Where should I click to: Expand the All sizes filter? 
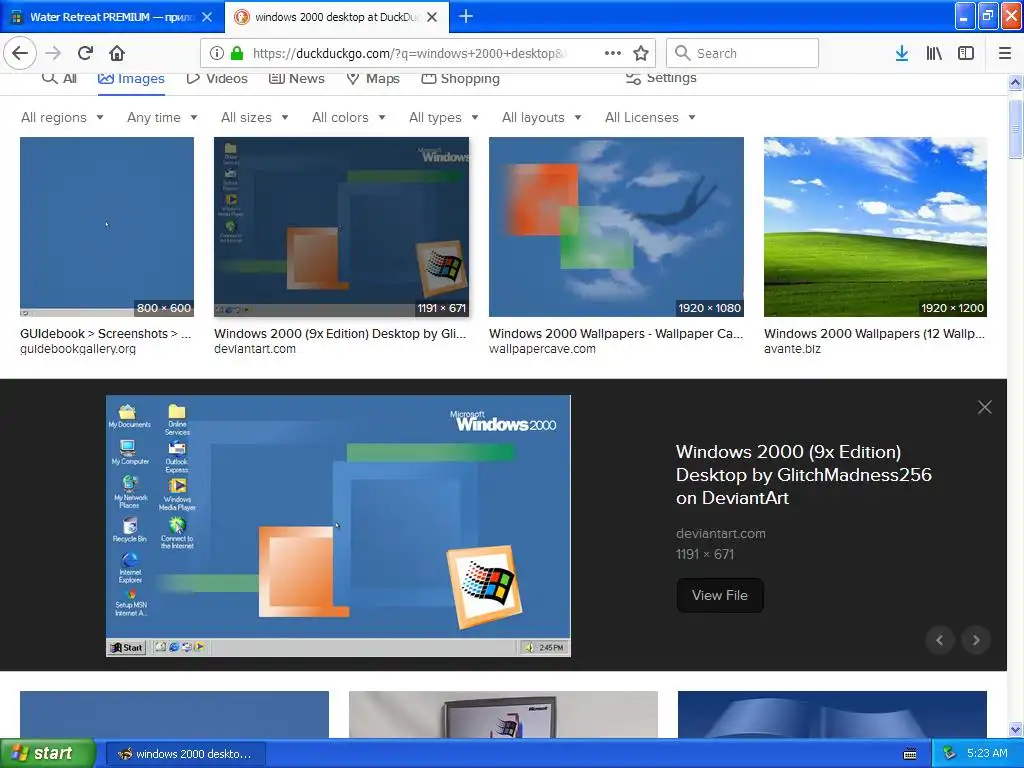pos(255,118)
